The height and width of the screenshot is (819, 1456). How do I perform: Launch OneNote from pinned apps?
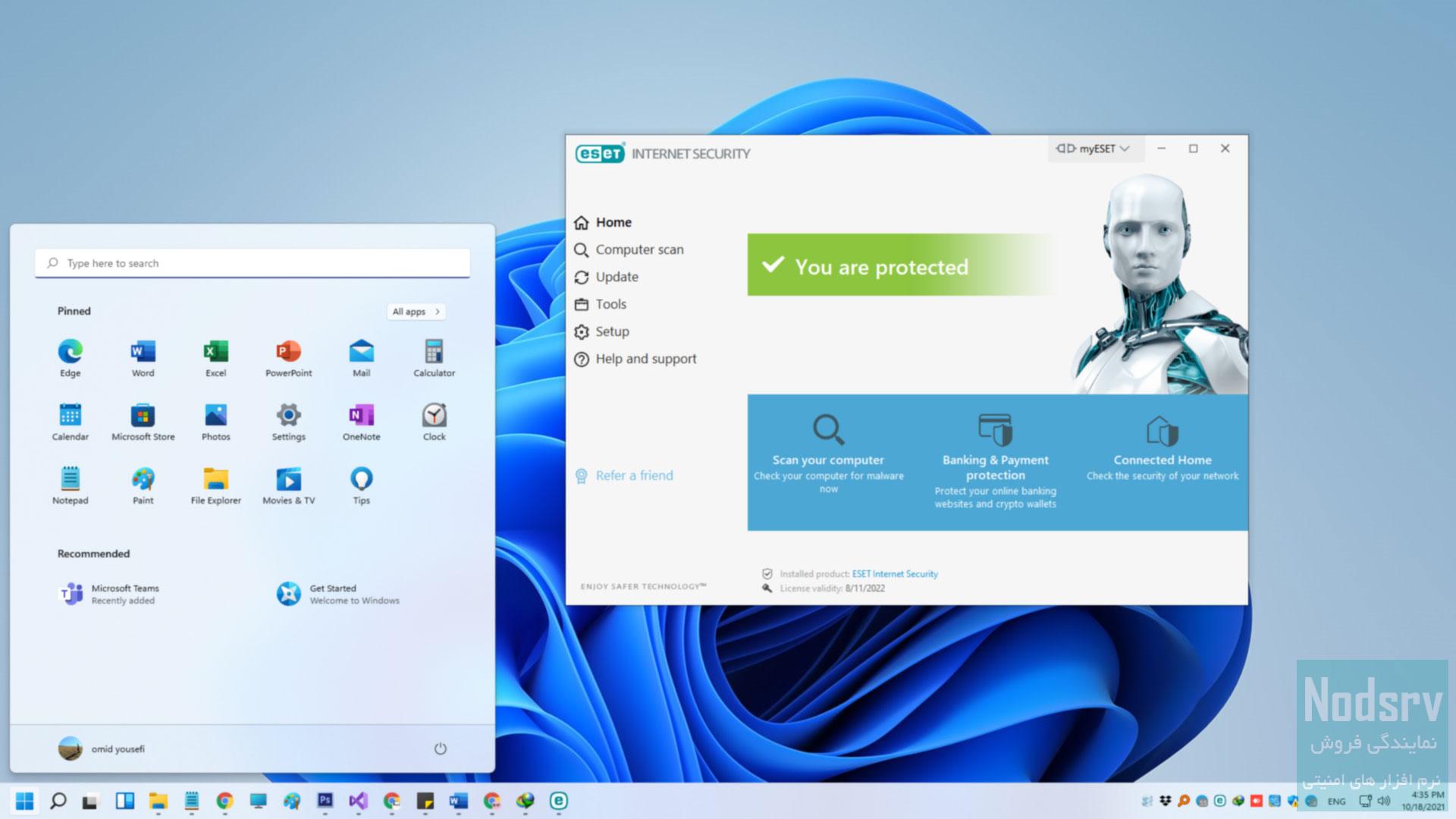(362, 422)
